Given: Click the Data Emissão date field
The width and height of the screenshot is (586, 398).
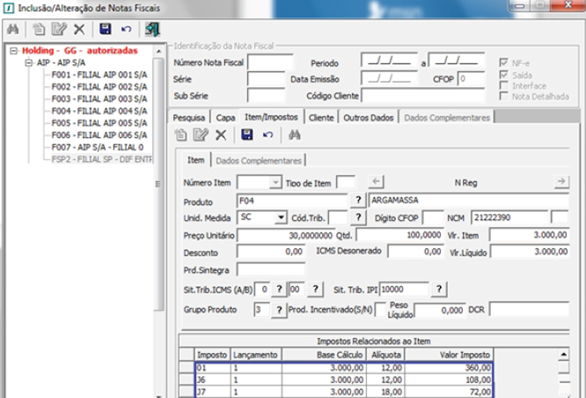Looking at the screenshot, I should point(389,79).
